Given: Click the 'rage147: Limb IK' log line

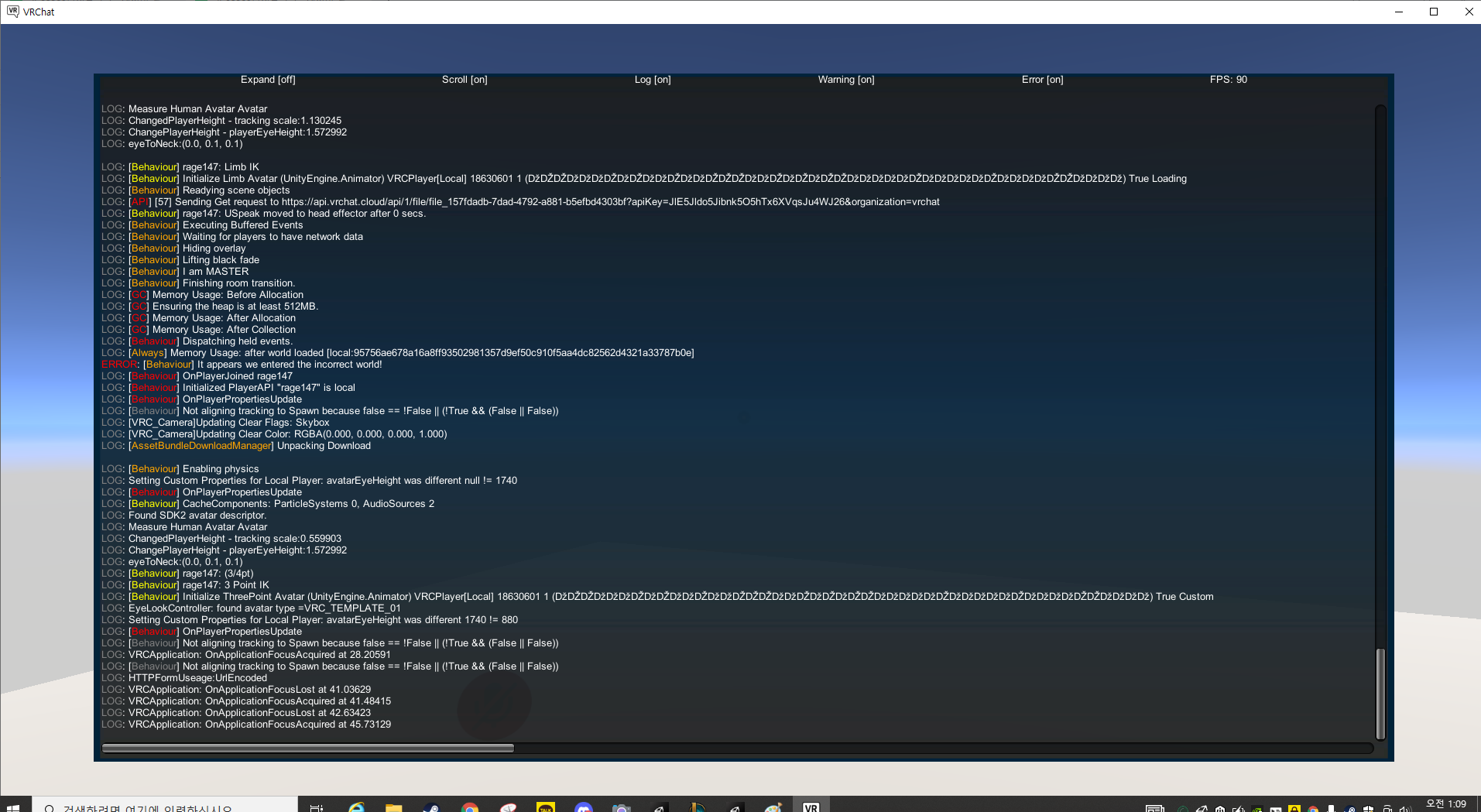Looking at the screenshot, I should (x=180, y=167).
